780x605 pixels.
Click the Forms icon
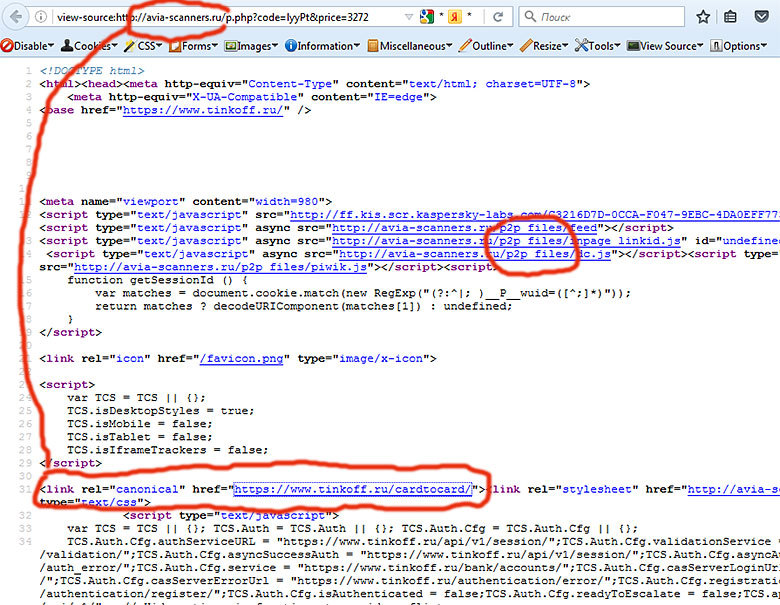[175, 46]
